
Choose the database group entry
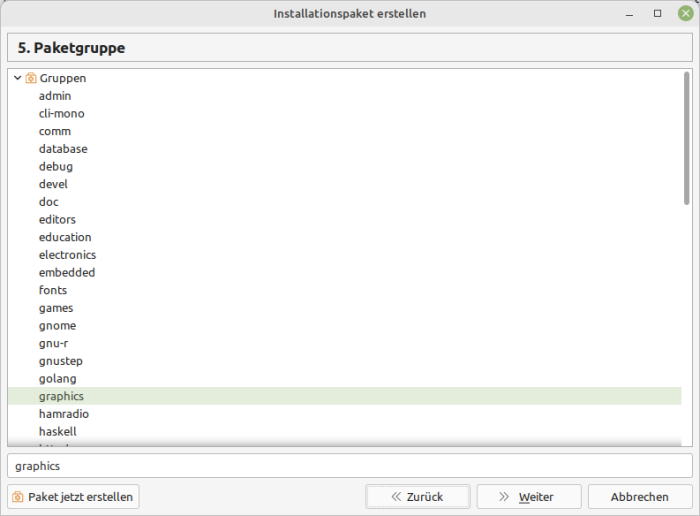[x=345, y=149]
